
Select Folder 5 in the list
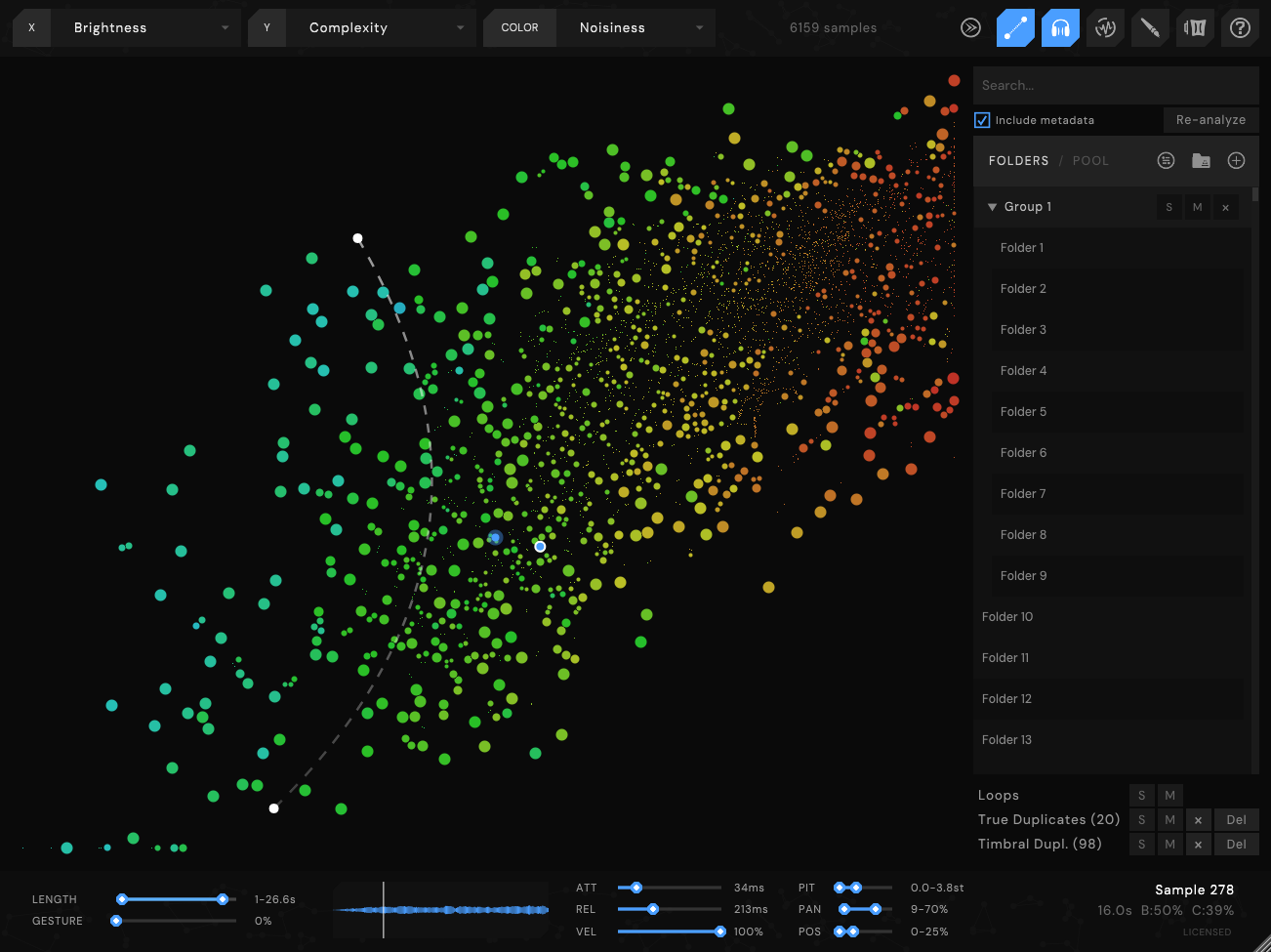[x=1023, y=412]
